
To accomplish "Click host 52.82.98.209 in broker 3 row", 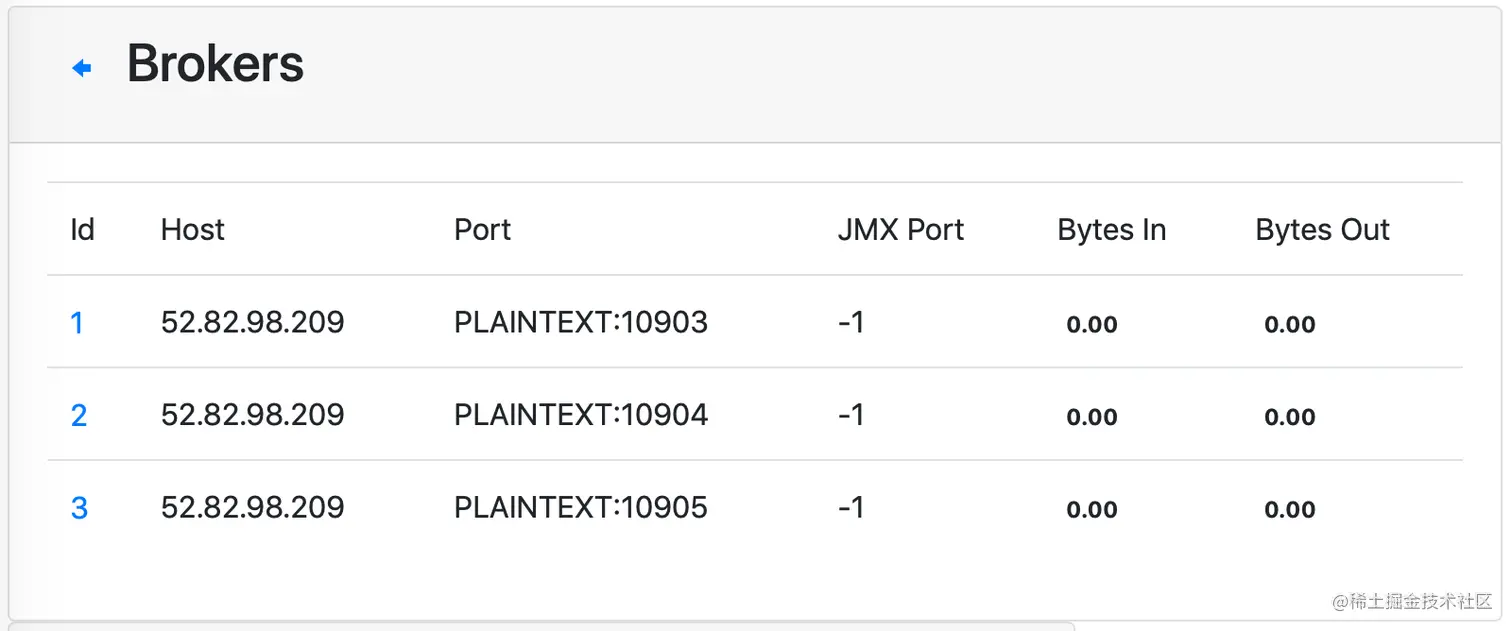I will click(252, 507).
